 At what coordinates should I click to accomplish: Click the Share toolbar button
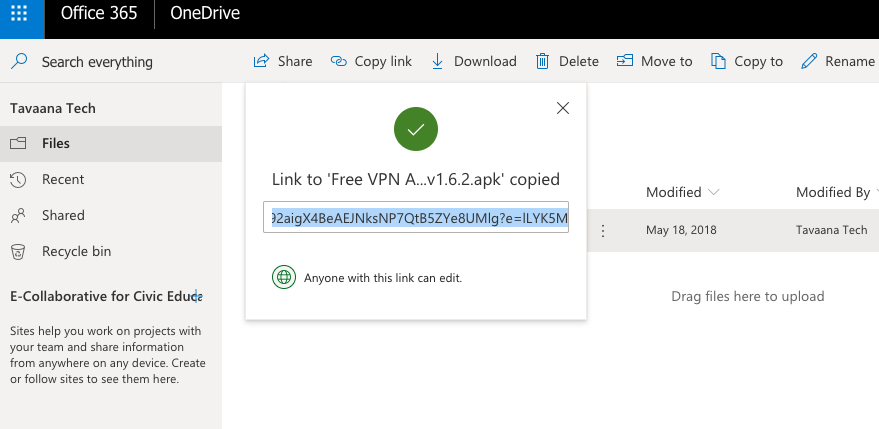(x=283, y=61)
